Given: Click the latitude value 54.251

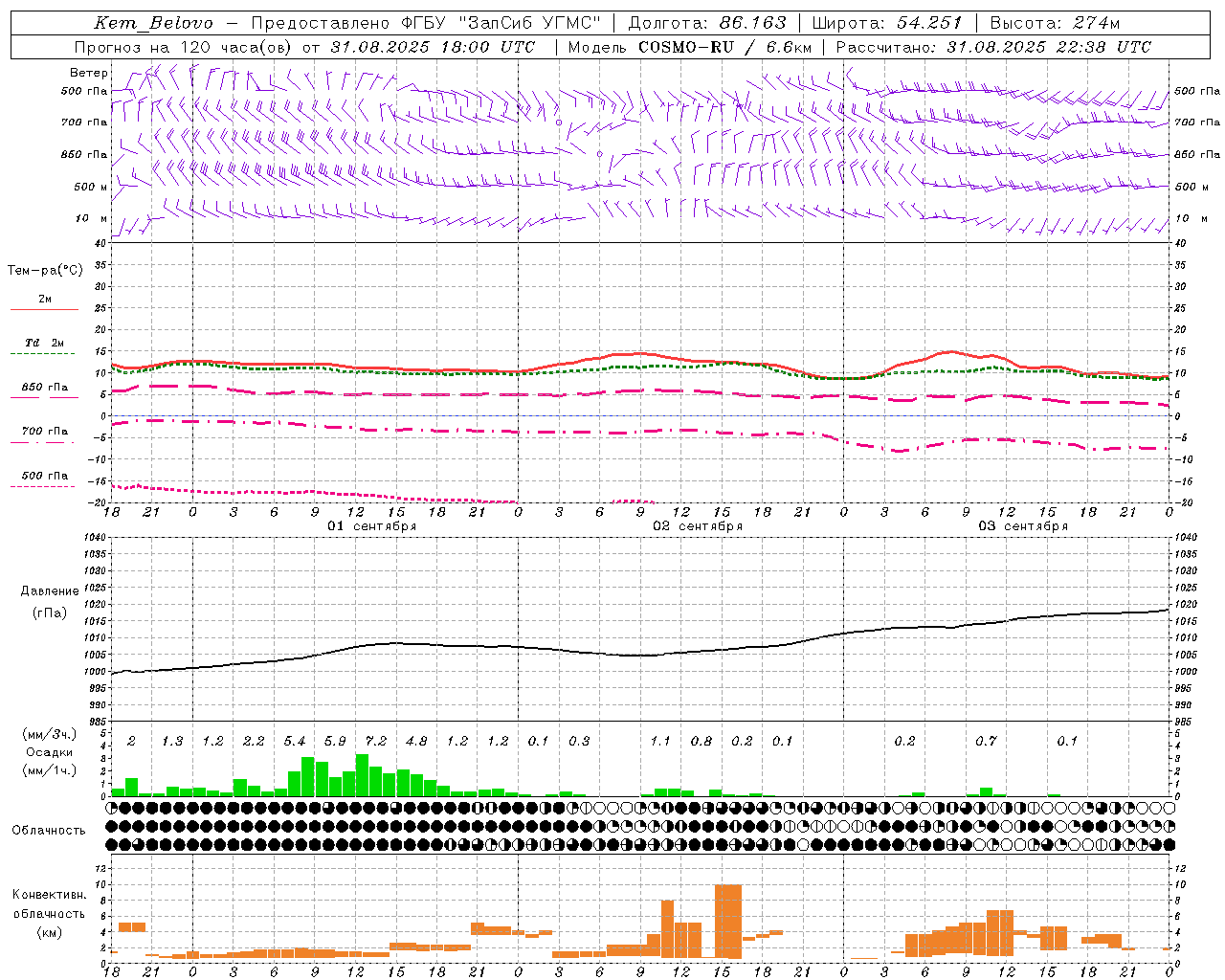Looking at the screenshot, I should tap(928, 23).
